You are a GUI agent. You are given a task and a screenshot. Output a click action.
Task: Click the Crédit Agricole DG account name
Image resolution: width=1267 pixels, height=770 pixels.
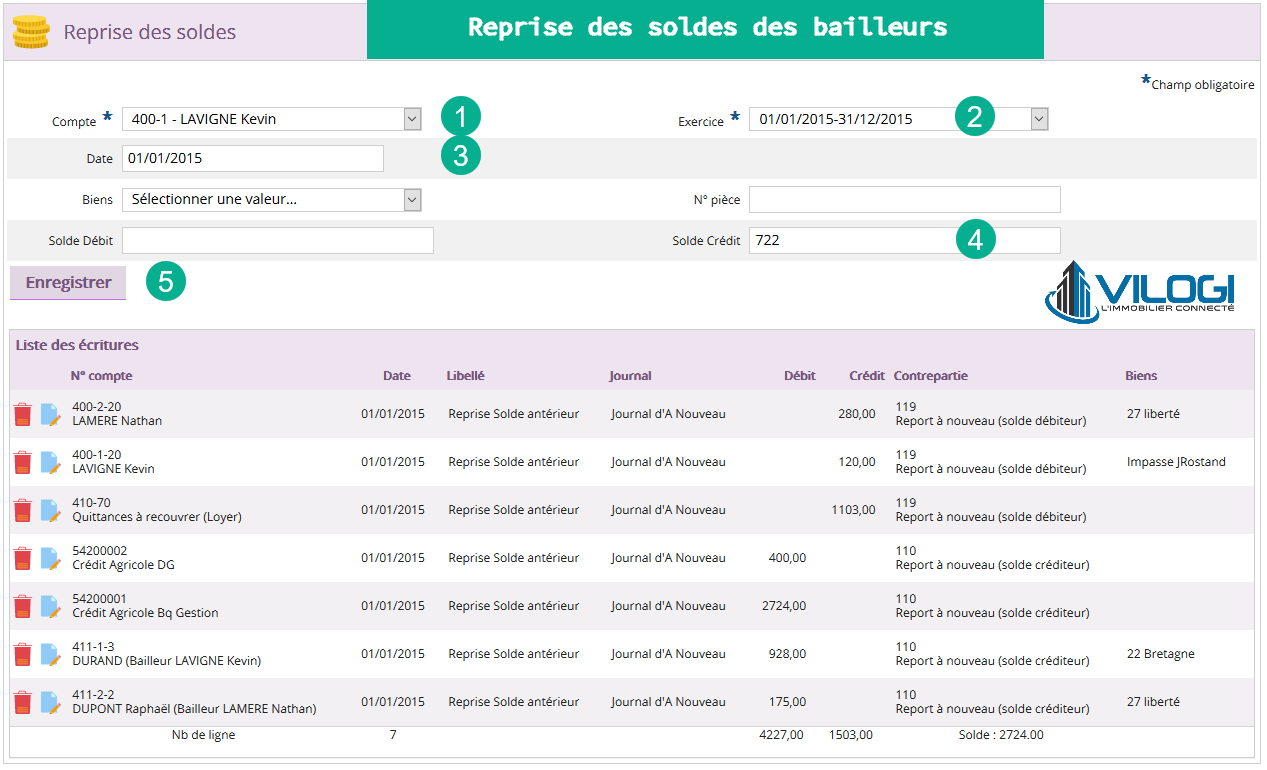[x=124, y=565]
